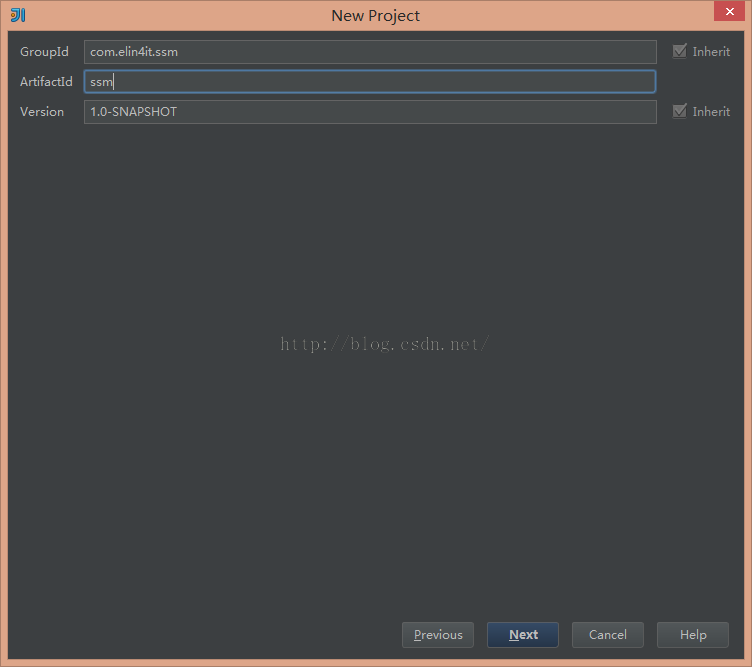The image size is (752, 667).
Task: Click the ArtifactId label
Action: click(x=46, y=82)
